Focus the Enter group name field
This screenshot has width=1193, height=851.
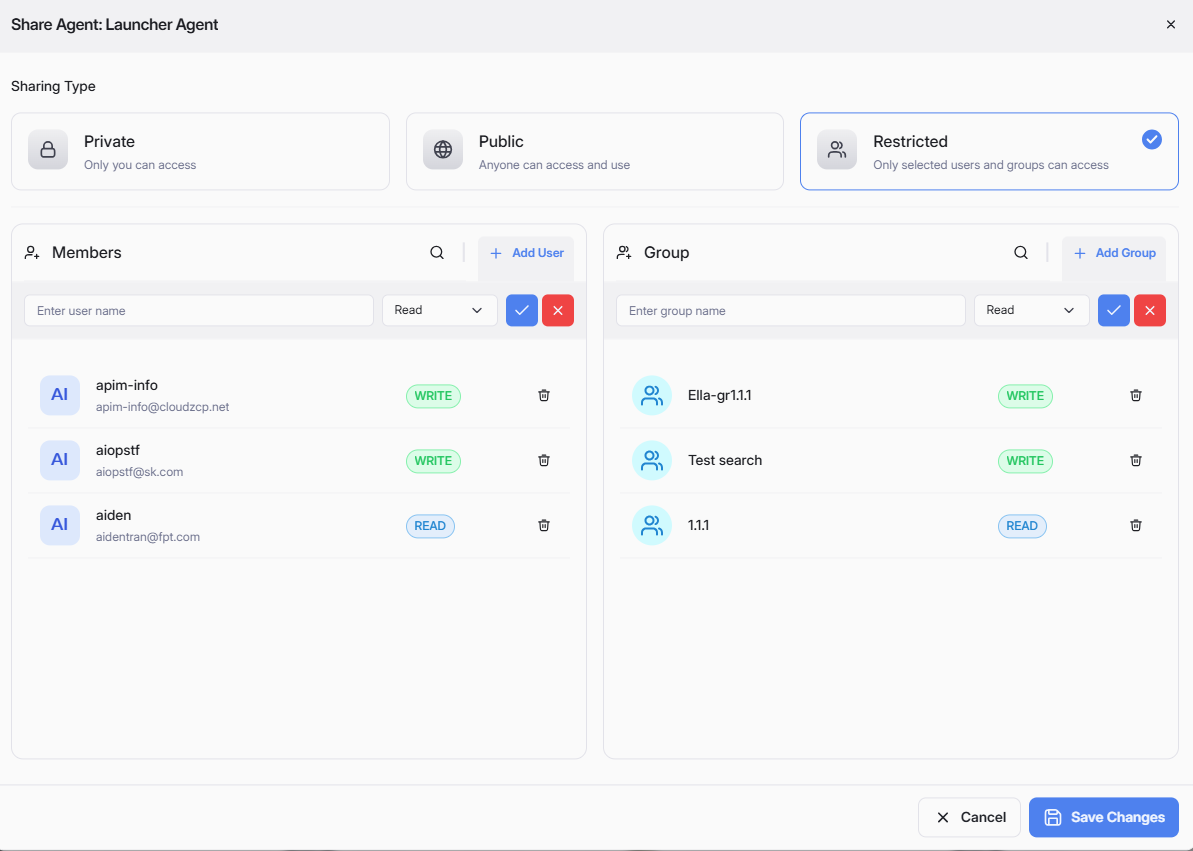click(x=791, y=311)
